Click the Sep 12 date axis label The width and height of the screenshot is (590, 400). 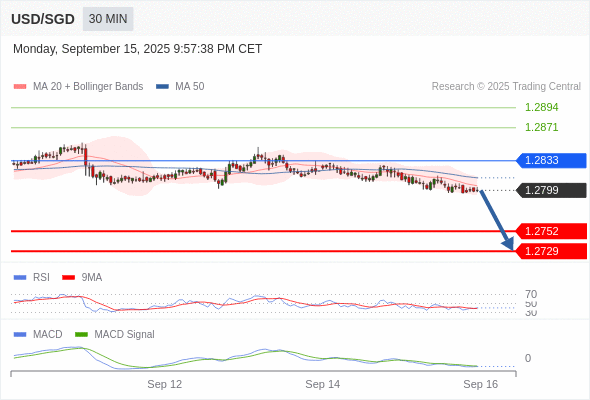(x=164, y=384)
